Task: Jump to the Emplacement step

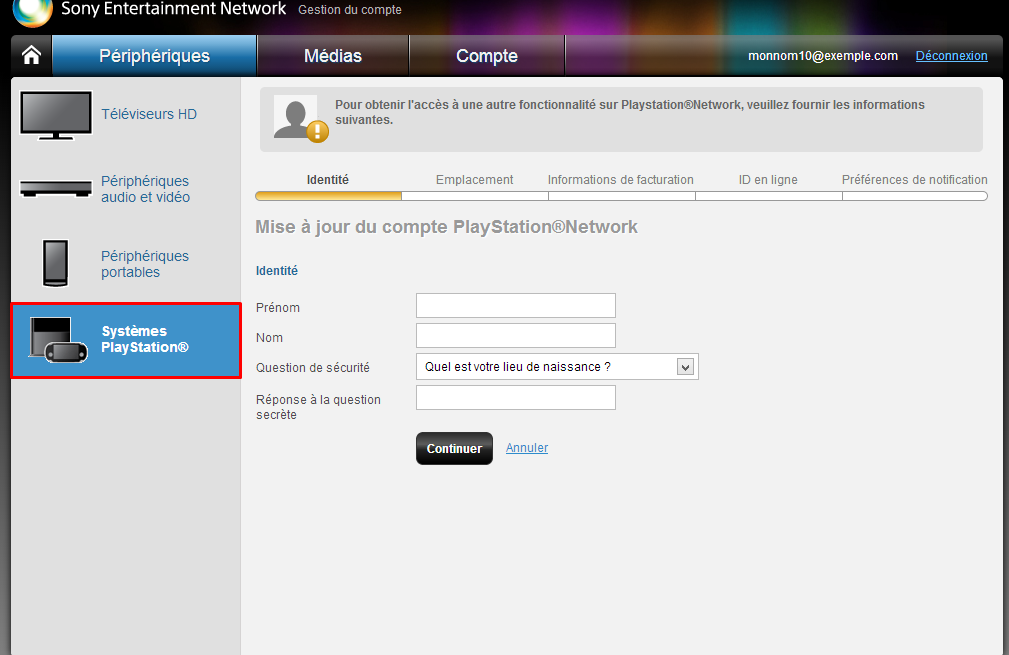Action: (x=474, y=180)
